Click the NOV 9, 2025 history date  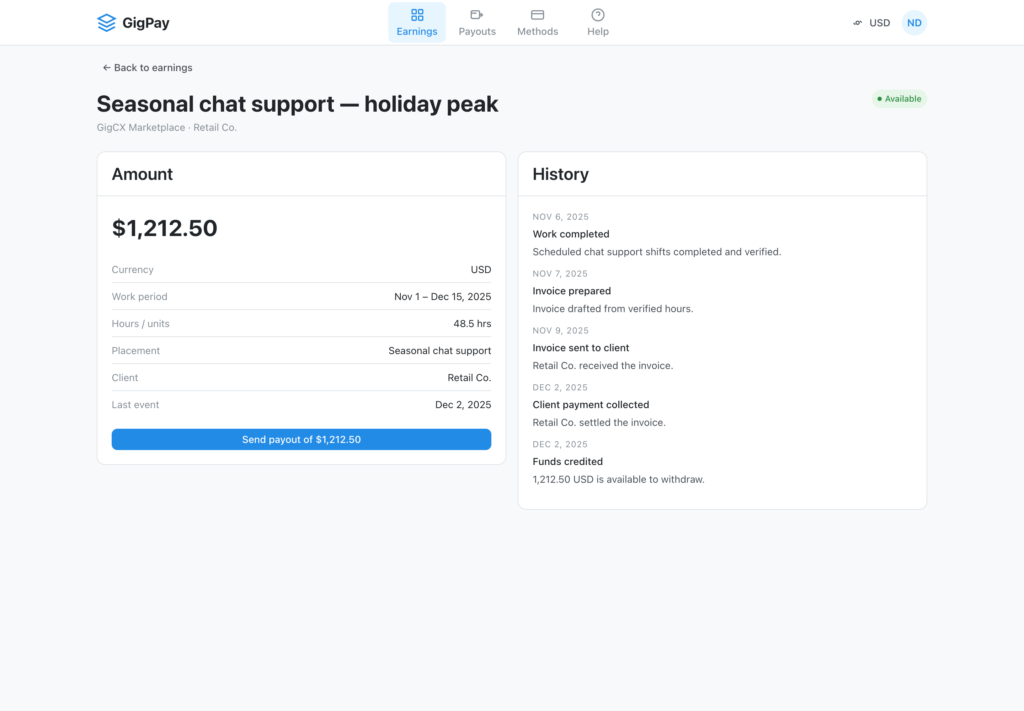560,330
